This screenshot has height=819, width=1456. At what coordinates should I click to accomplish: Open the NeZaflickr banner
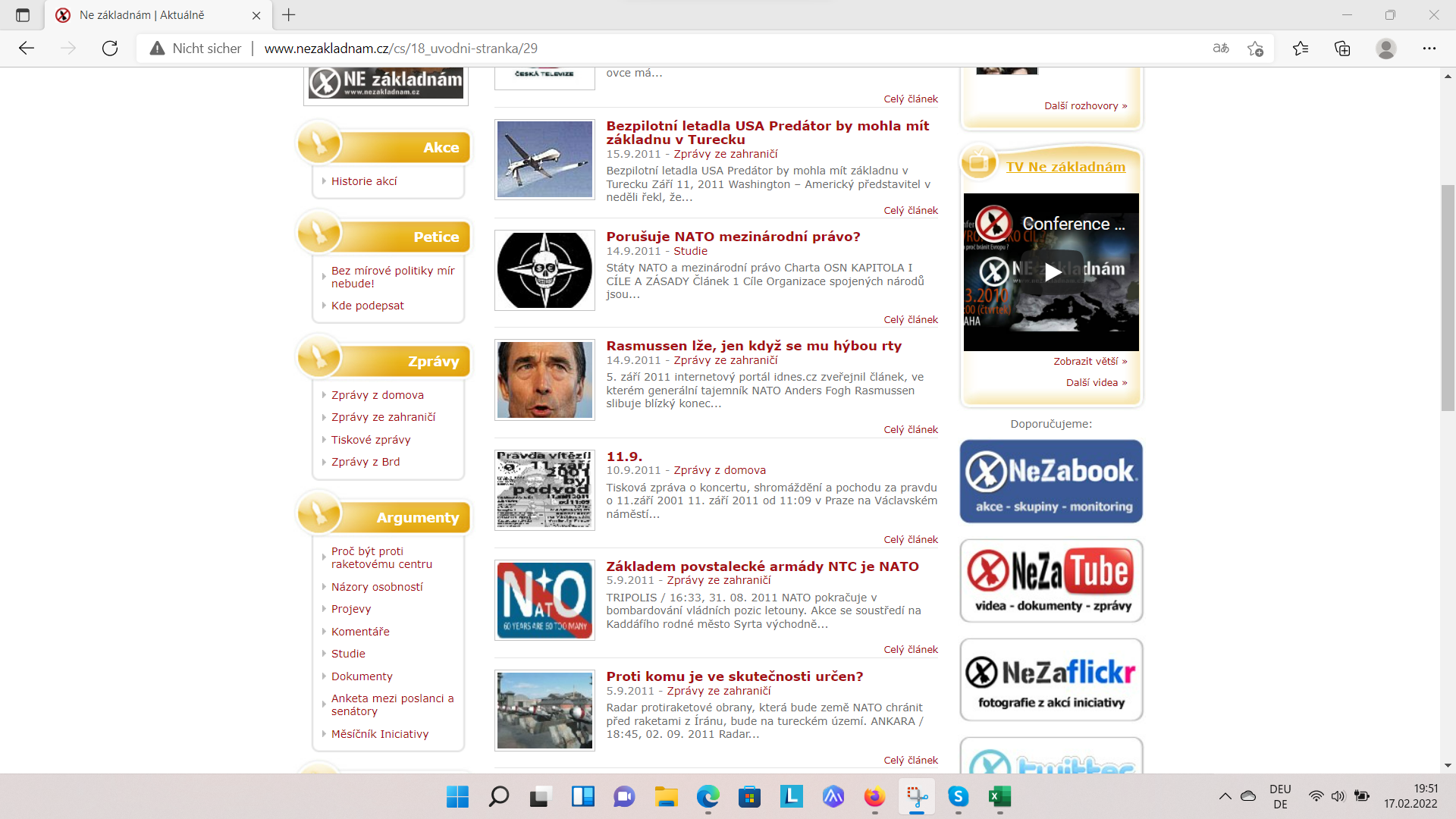(1051, 680)
